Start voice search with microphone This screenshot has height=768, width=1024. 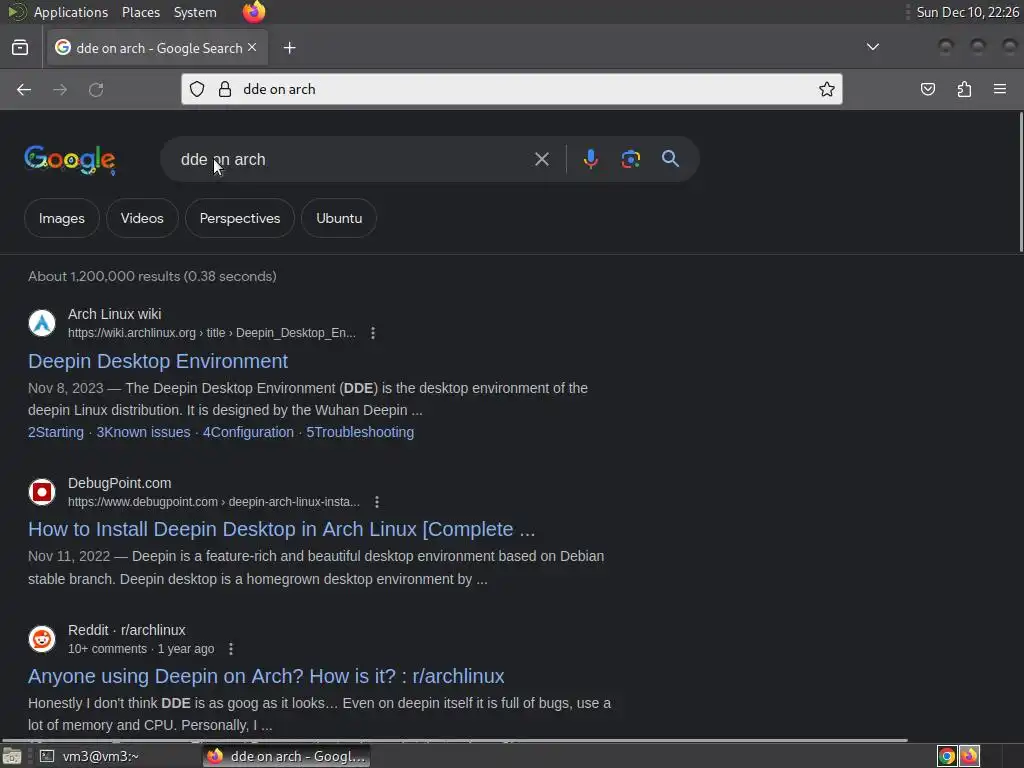click(590, 159)
